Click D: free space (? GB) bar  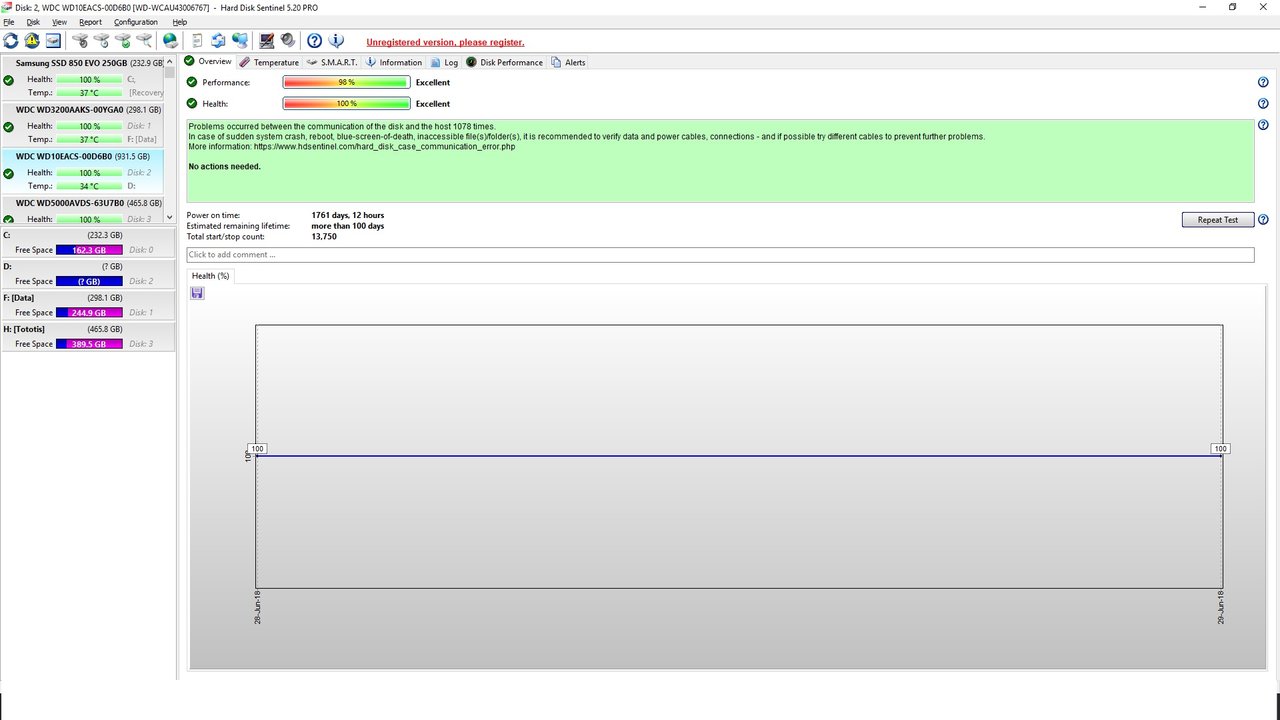[x=89, y=281]
